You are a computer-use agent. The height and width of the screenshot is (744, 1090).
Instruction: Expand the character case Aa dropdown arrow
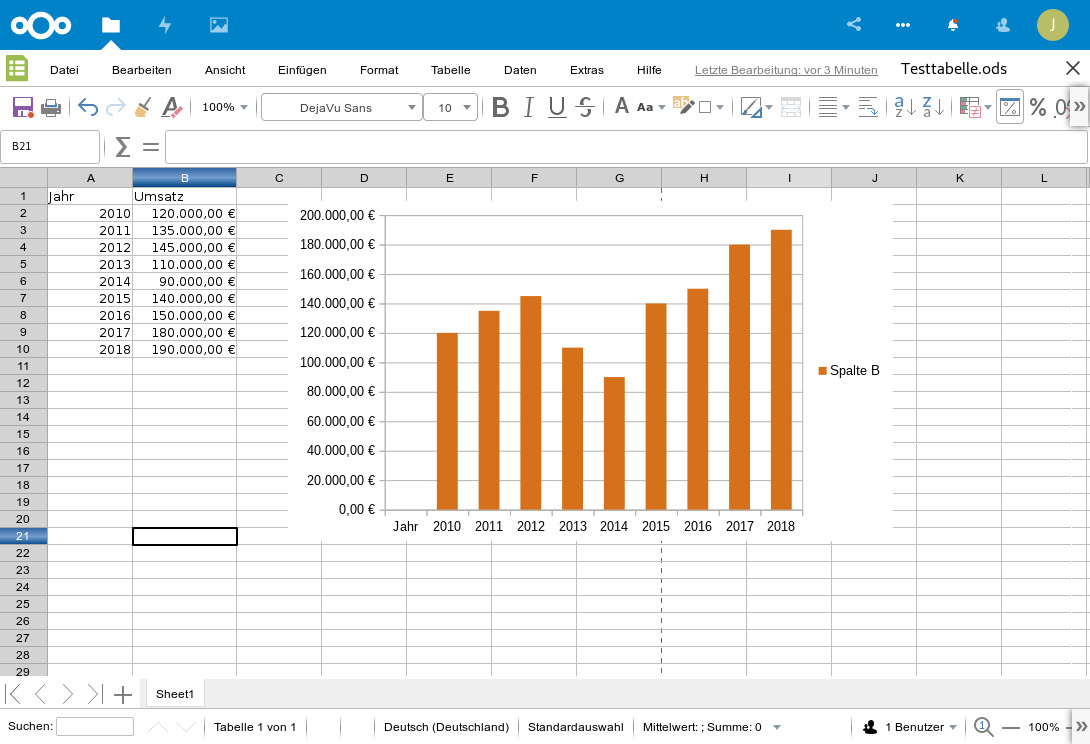[x=662, y=107]
